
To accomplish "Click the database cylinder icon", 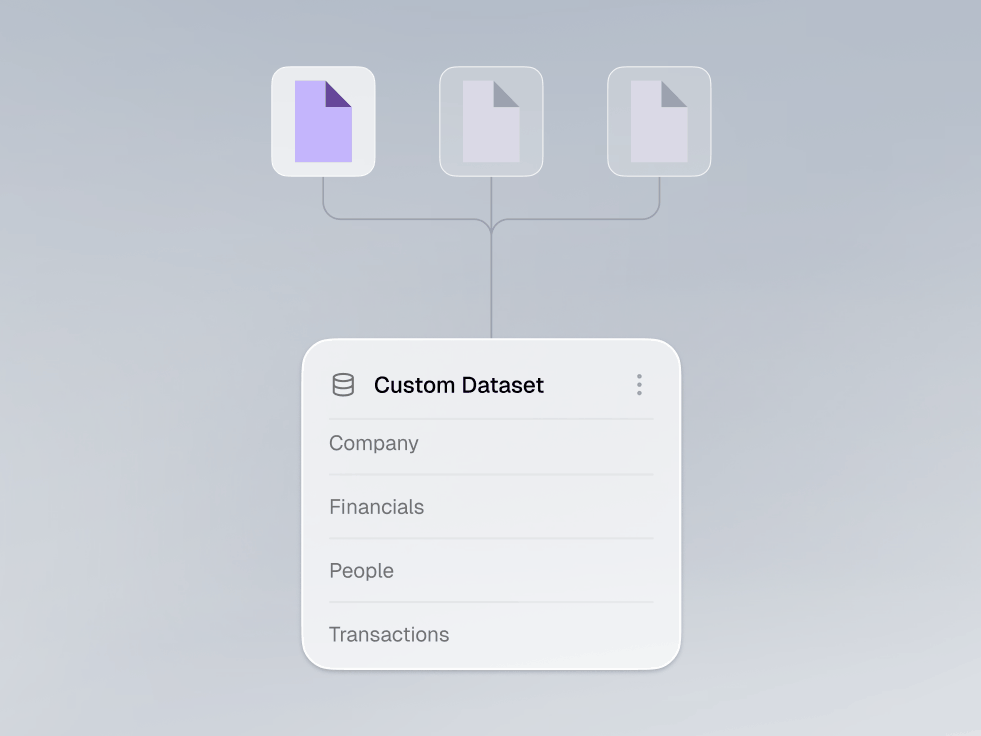I will click(343, 385).
